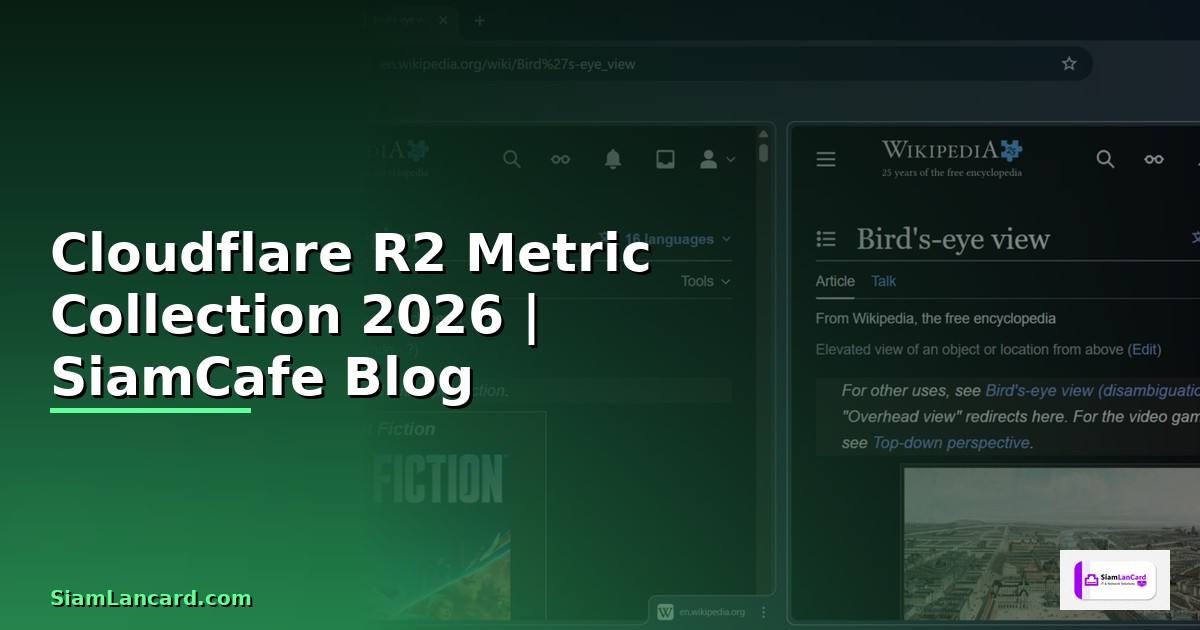Open a new browser tab with the plus
Screen dimensions: 1200x630
coord(479,20)
